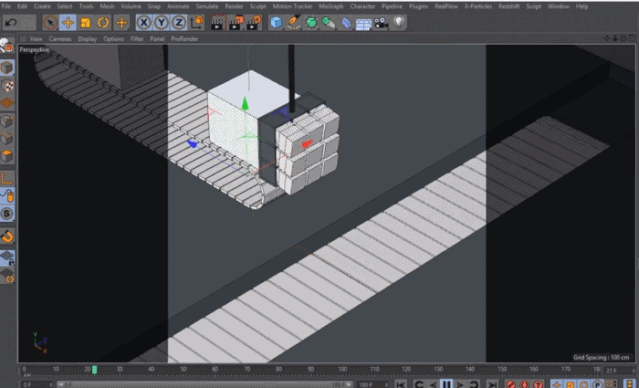Image resolution: width=639 pixels, height=388 pixels.
Task: Toggle Autokeying red button
Action: [x=524, y=384]
